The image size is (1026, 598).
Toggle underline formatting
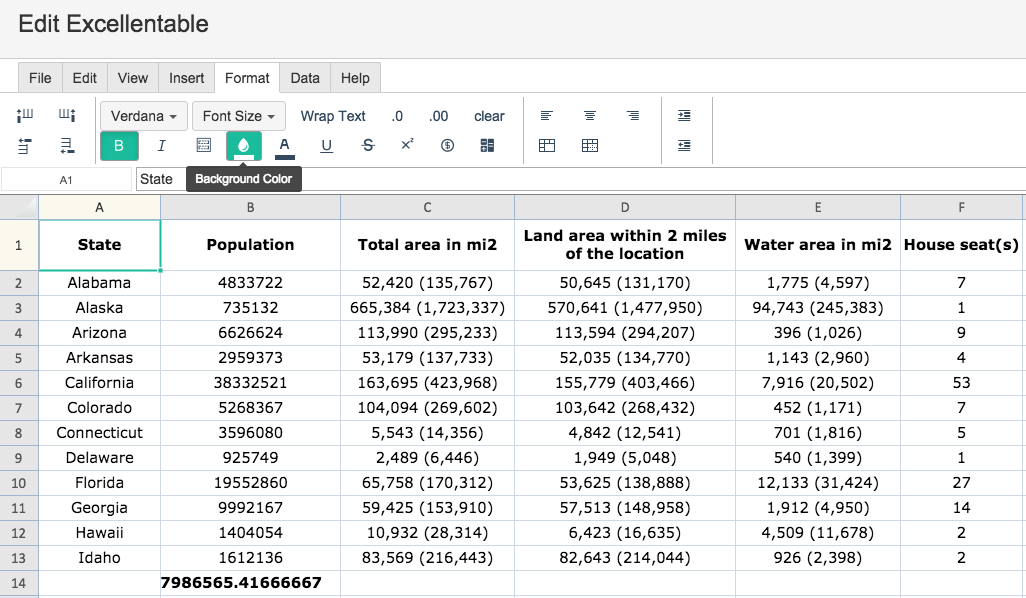pyautogui.click(x=326, y=145)
